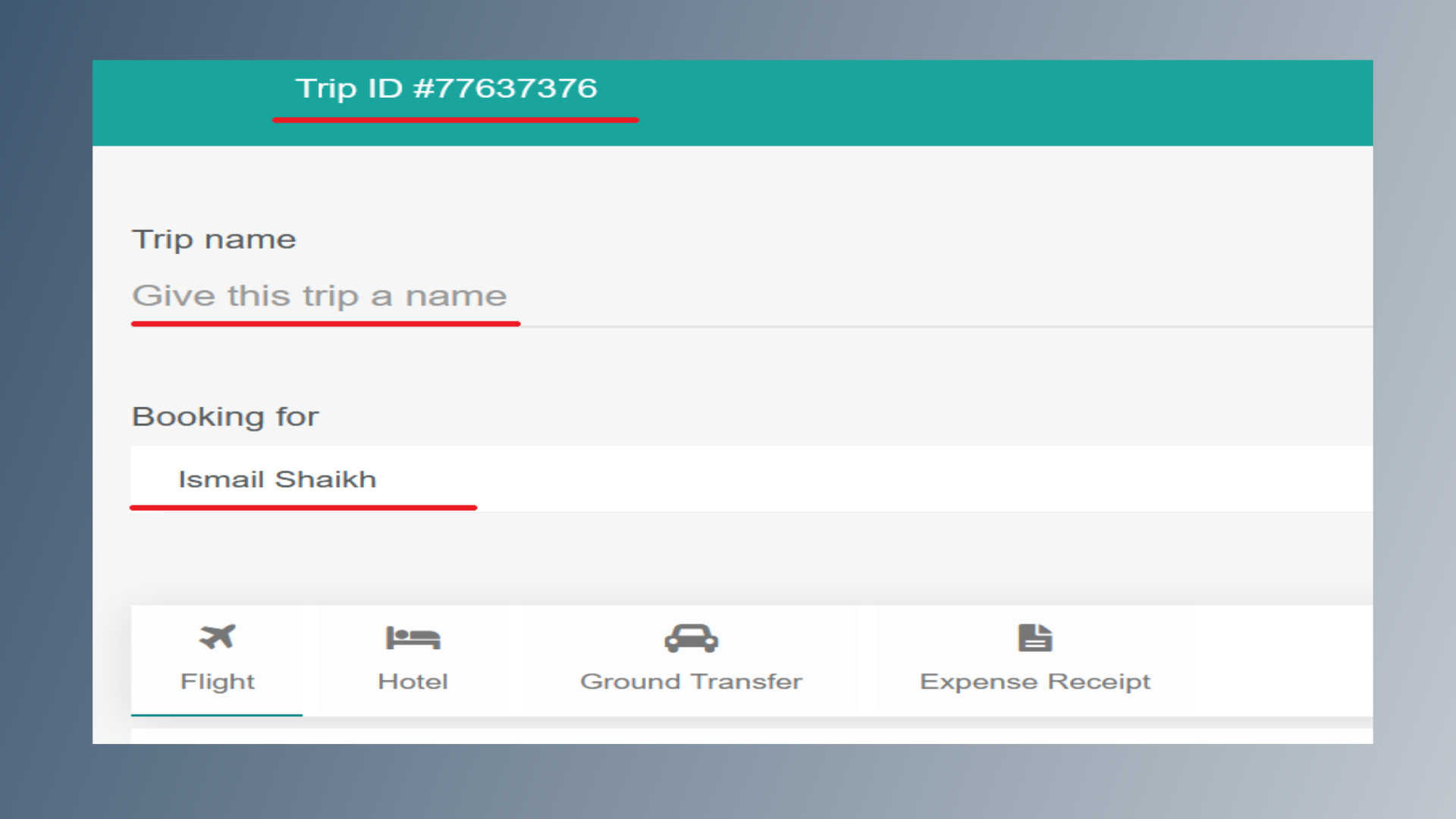
Task: Click the bed icon for Hotel
Action: click(413, 638)
